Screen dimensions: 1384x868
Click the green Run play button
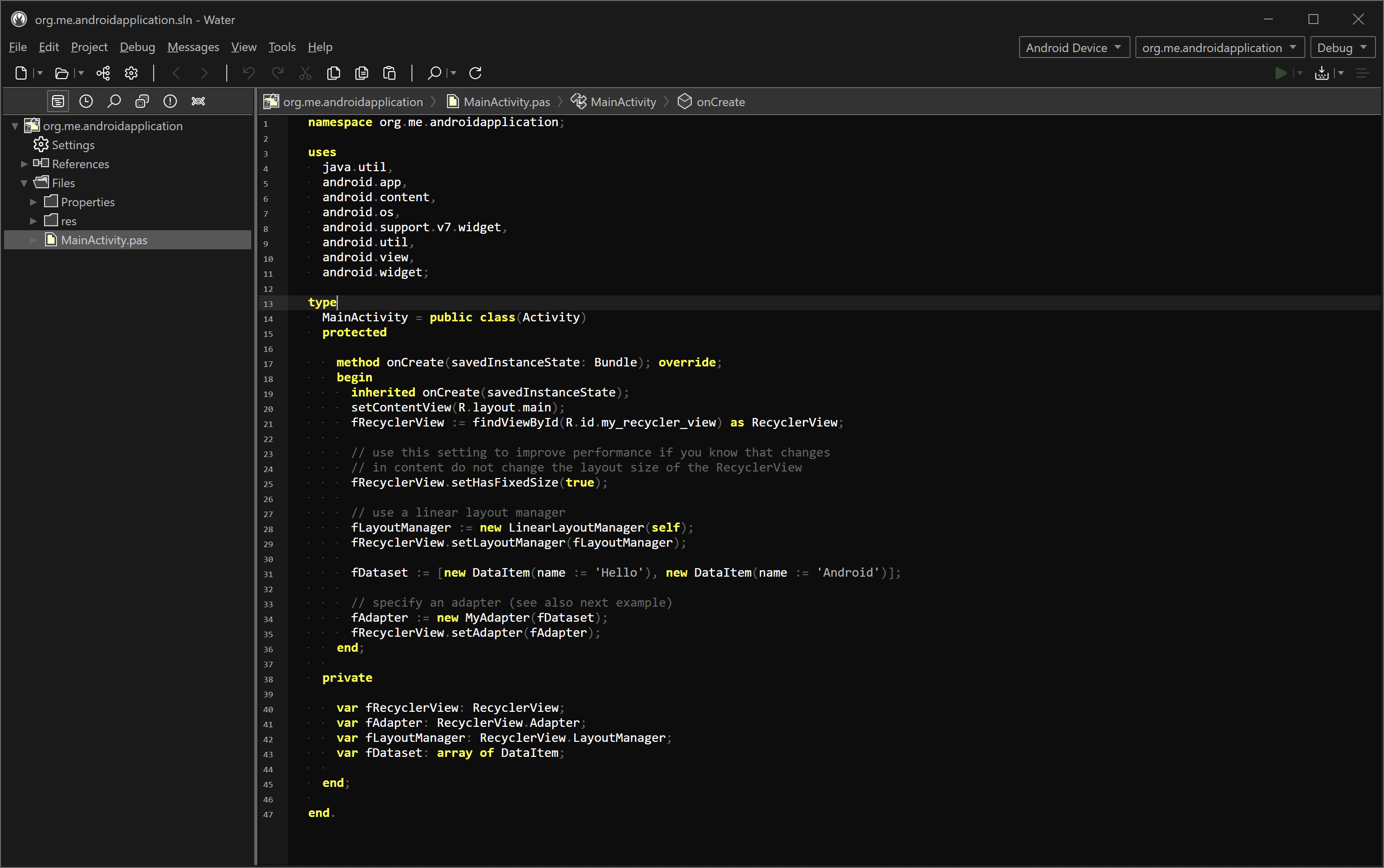1280,73
